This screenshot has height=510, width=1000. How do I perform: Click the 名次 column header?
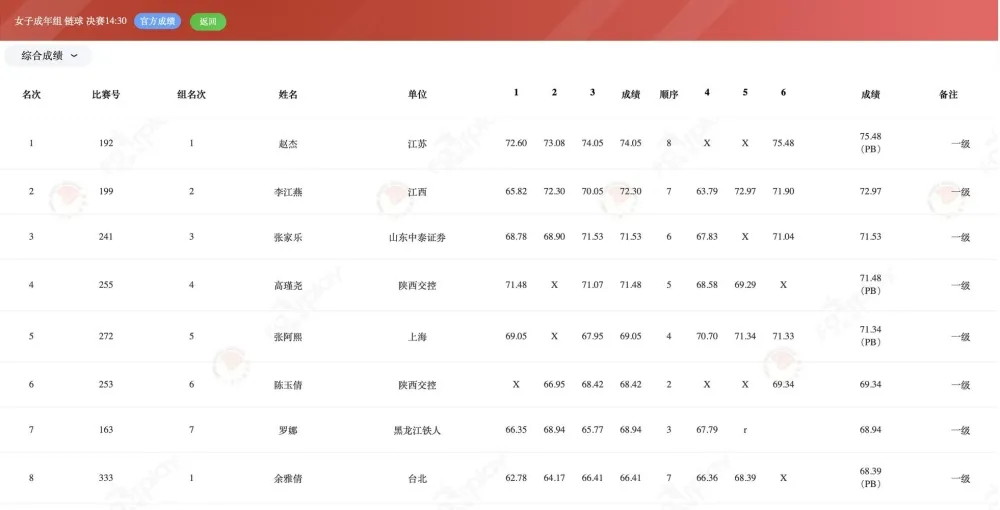[x=31, y=94]
